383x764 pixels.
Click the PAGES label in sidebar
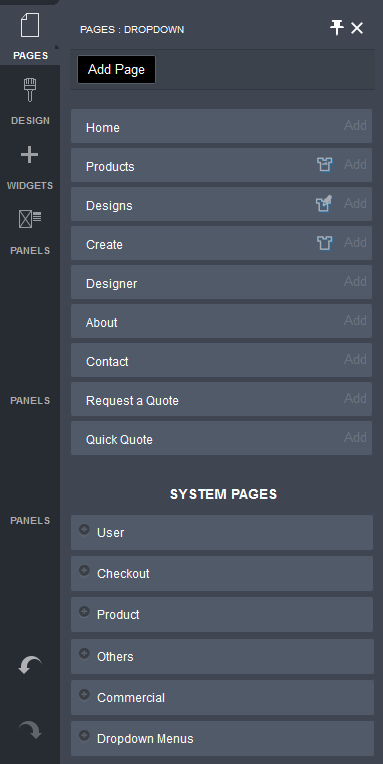click(31, 56)
